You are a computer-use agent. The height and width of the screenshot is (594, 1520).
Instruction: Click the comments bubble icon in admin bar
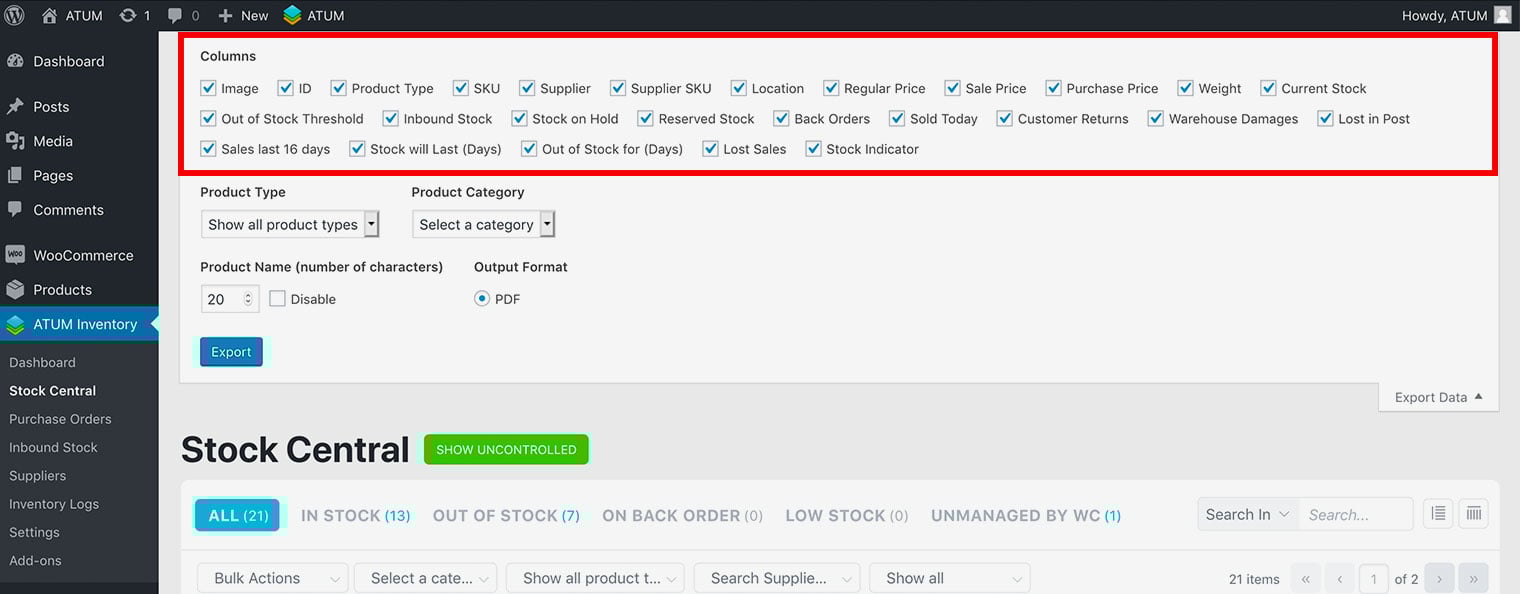(176, 15)
